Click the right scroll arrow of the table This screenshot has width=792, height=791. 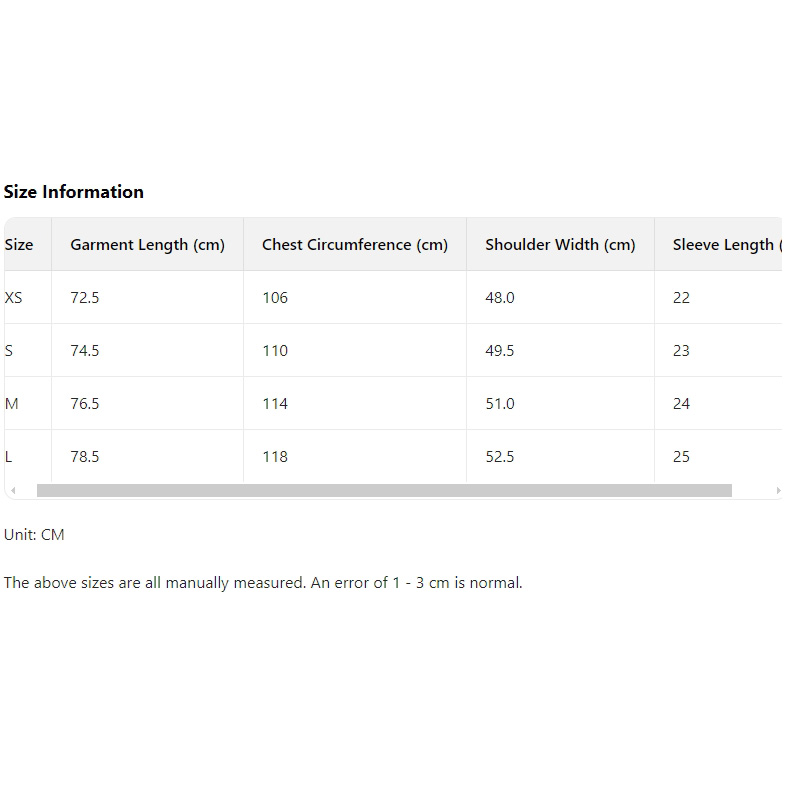coord(778,490)
